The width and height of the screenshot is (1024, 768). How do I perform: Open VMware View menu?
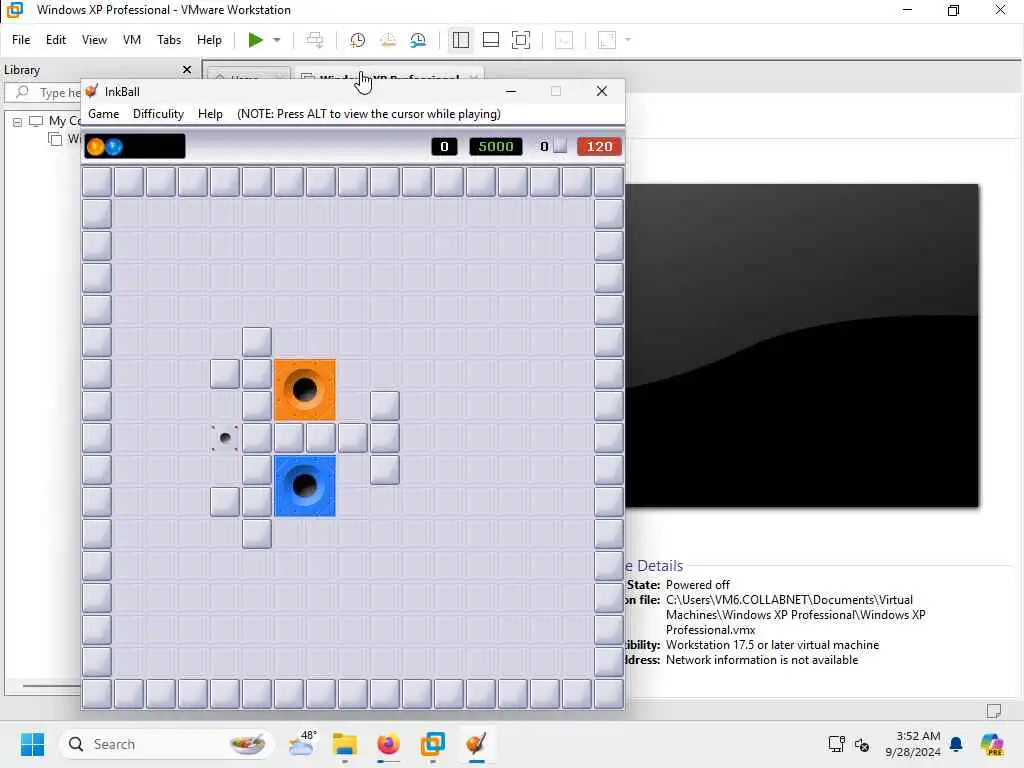[94, 40]
